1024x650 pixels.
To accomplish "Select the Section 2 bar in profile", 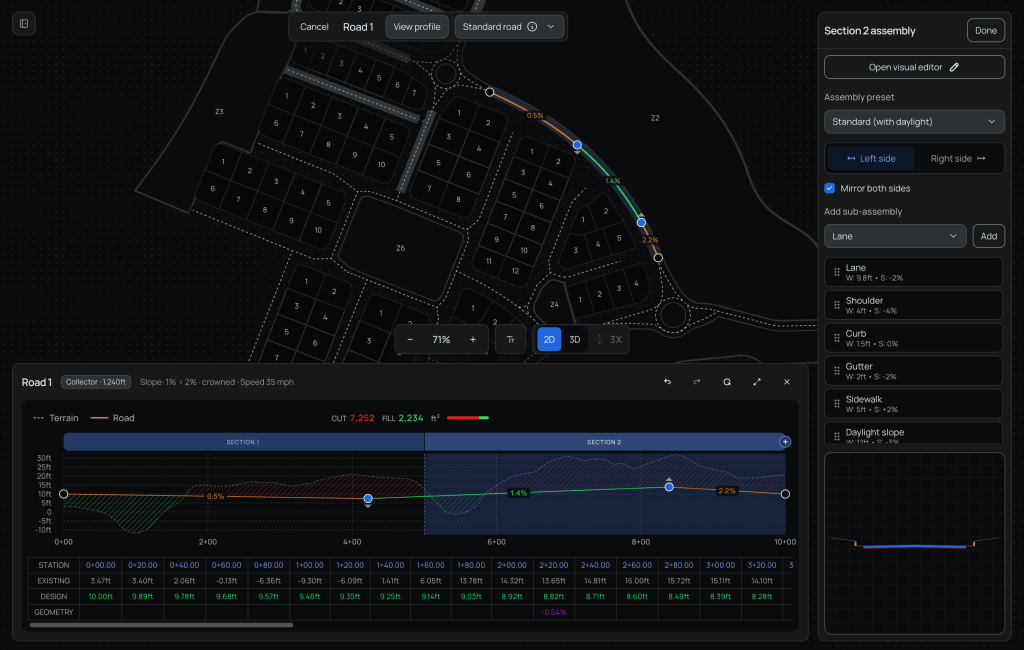I will click(604, 442).
